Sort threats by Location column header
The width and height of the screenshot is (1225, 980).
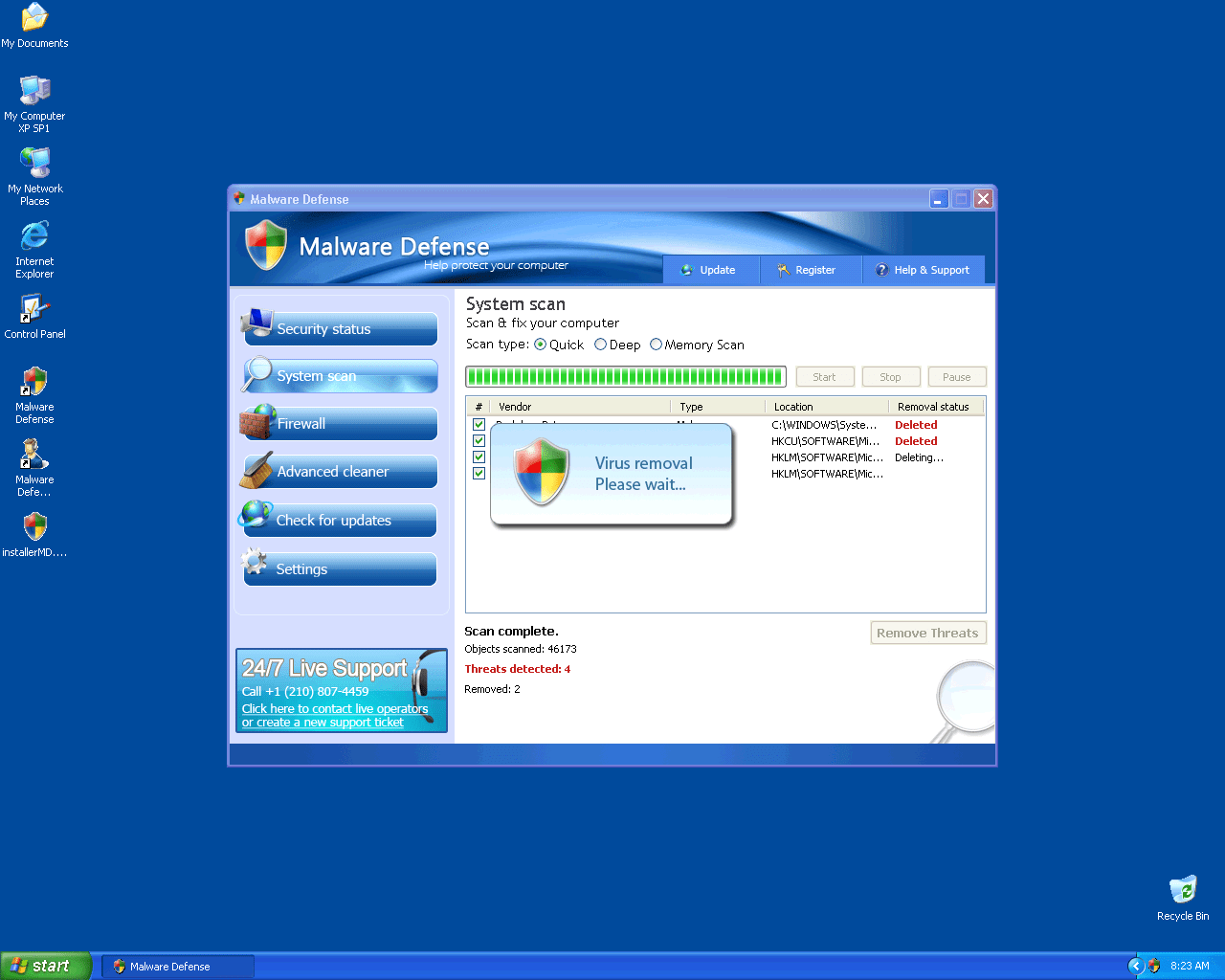click(x=826, y=407)
